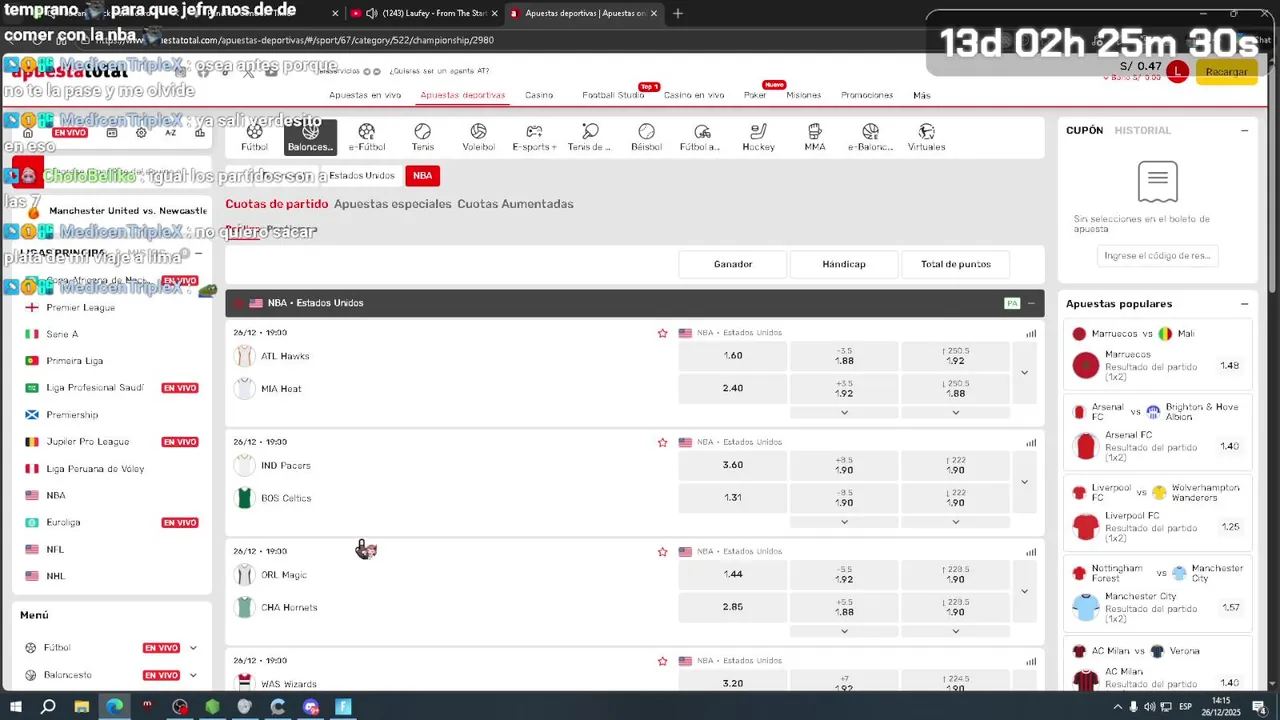
Task: Open the Poker menu item
Action: point(755,95)
